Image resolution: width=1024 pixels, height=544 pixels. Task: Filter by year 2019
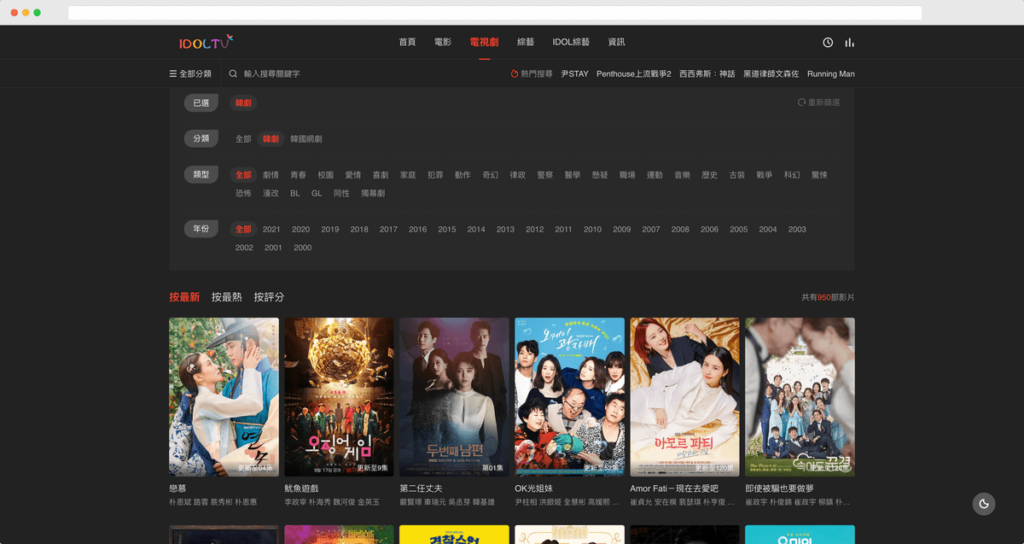coord(330,229)
